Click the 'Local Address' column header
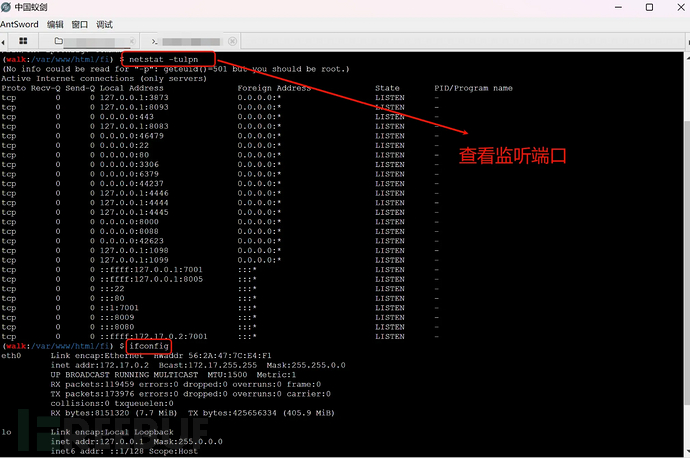 [132, 88]
